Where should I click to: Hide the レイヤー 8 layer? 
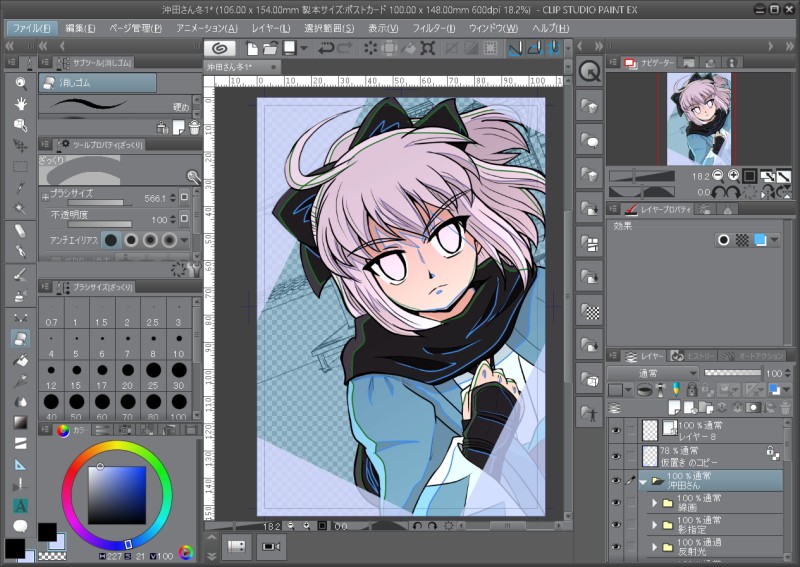coord(616,430)
